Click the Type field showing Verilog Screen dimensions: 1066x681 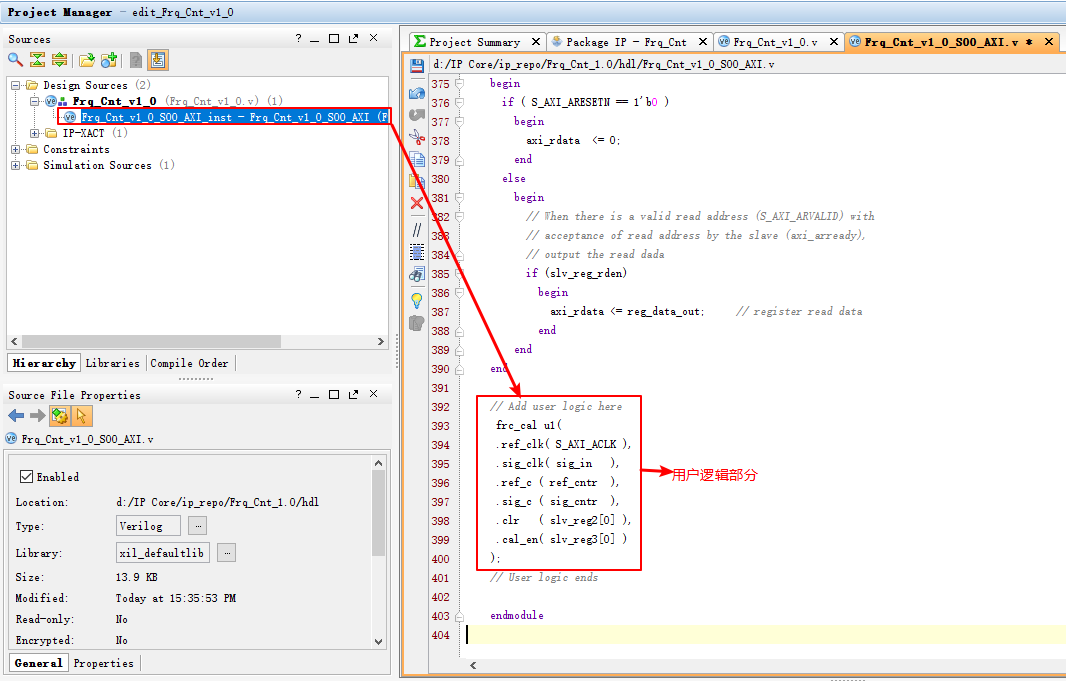click(148, 525)
